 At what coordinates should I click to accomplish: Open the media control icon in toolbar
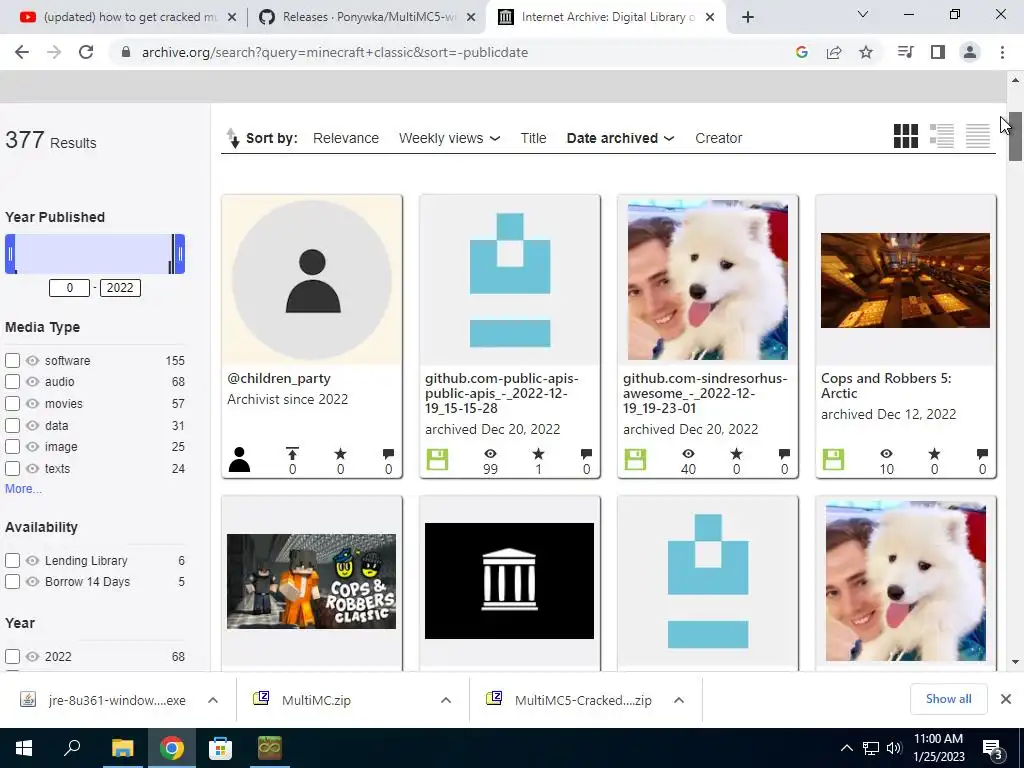[905, 52]
